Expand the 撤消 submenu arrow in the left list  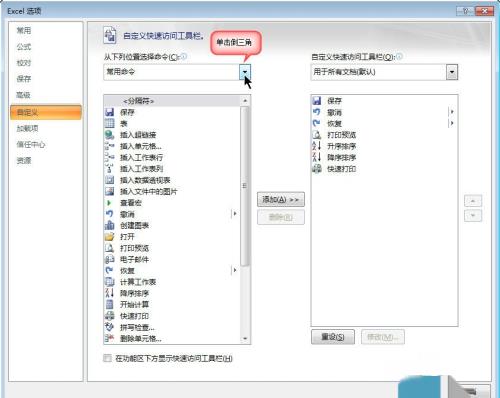[235, 214]
